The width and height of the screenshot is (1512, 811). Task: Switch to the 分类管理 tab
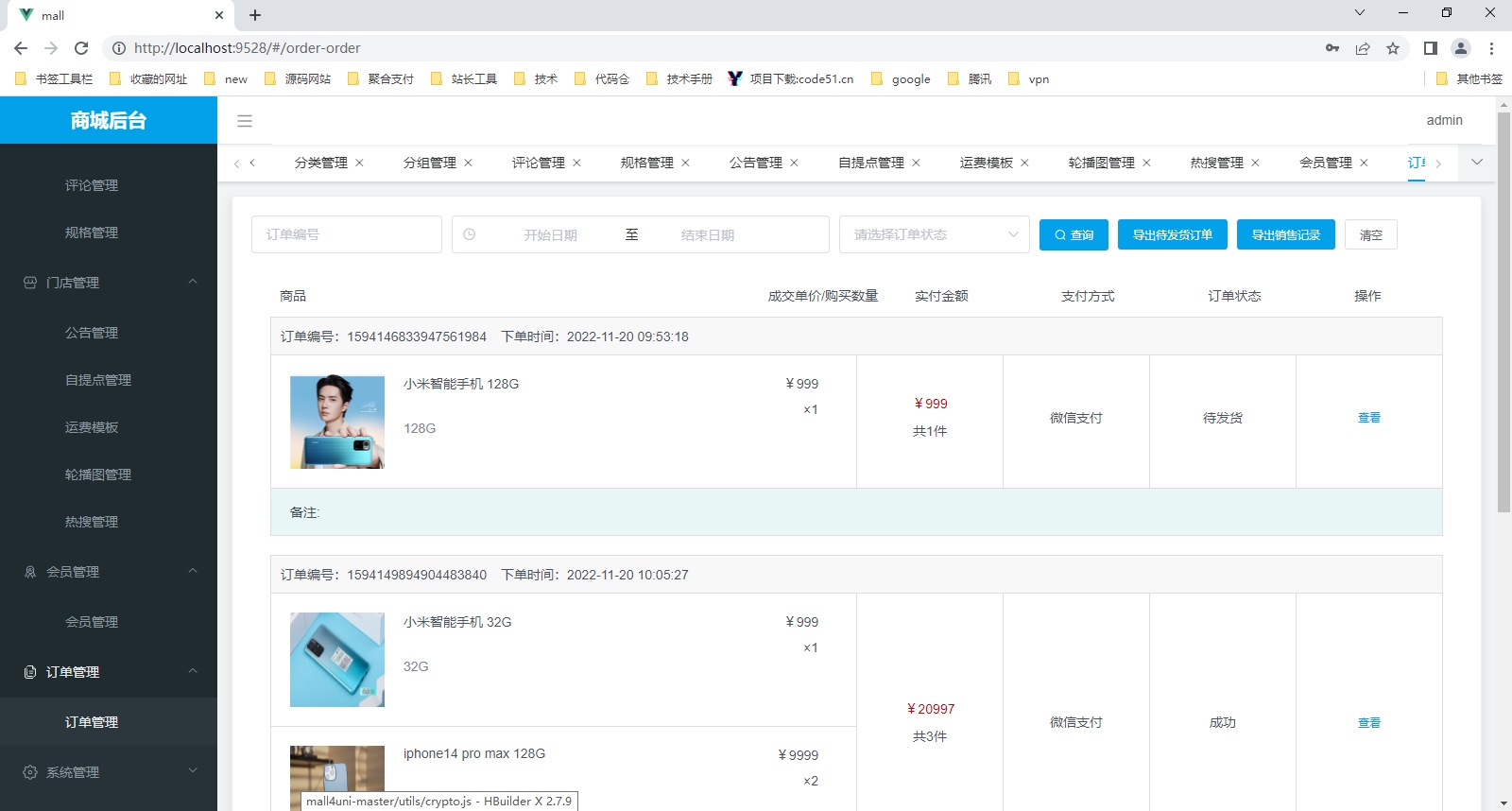click(320, 163)
